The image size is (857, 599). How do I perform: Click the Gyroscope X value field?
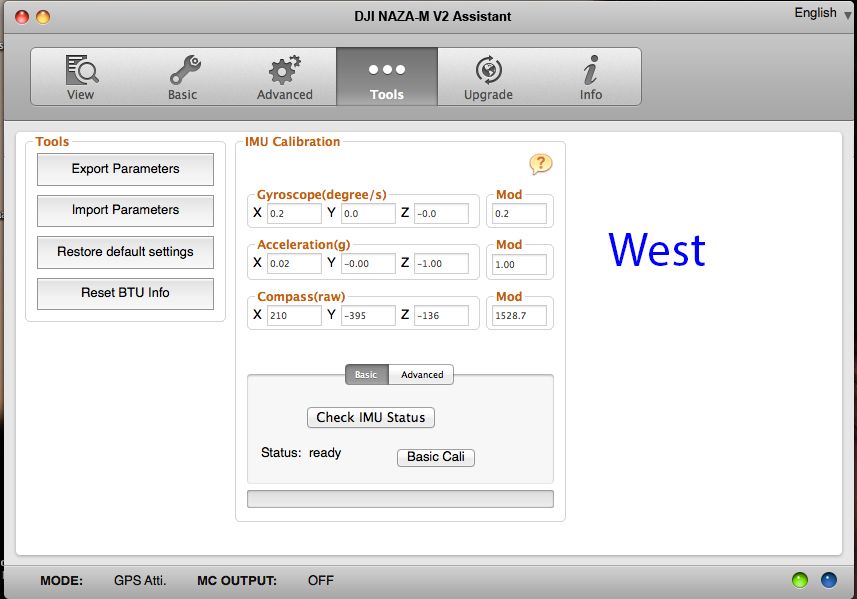pos(294,214)
